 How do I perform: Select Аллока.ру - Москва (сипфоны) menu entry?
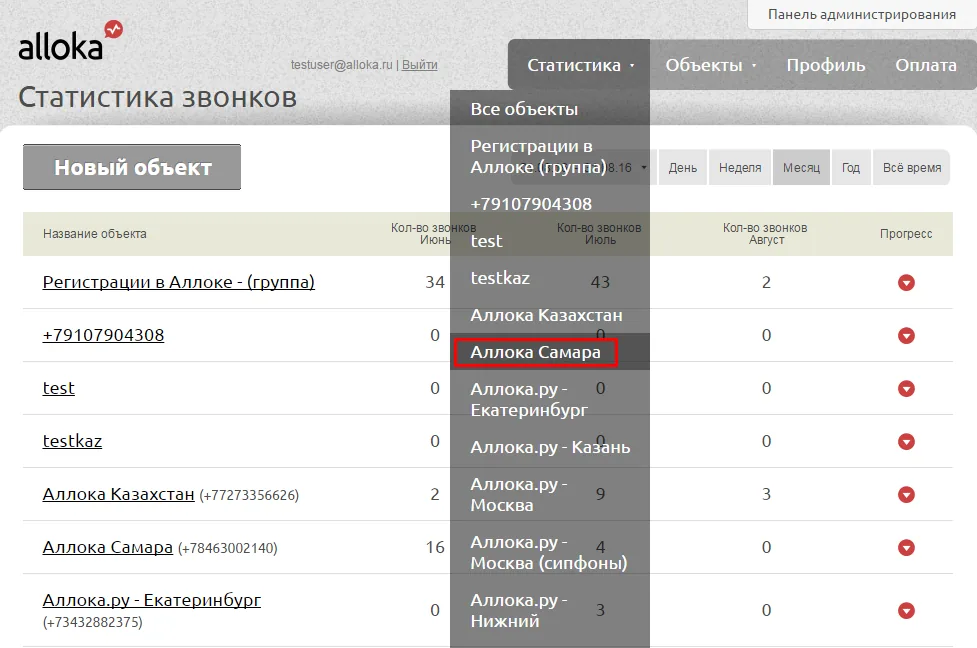point(550,553)
